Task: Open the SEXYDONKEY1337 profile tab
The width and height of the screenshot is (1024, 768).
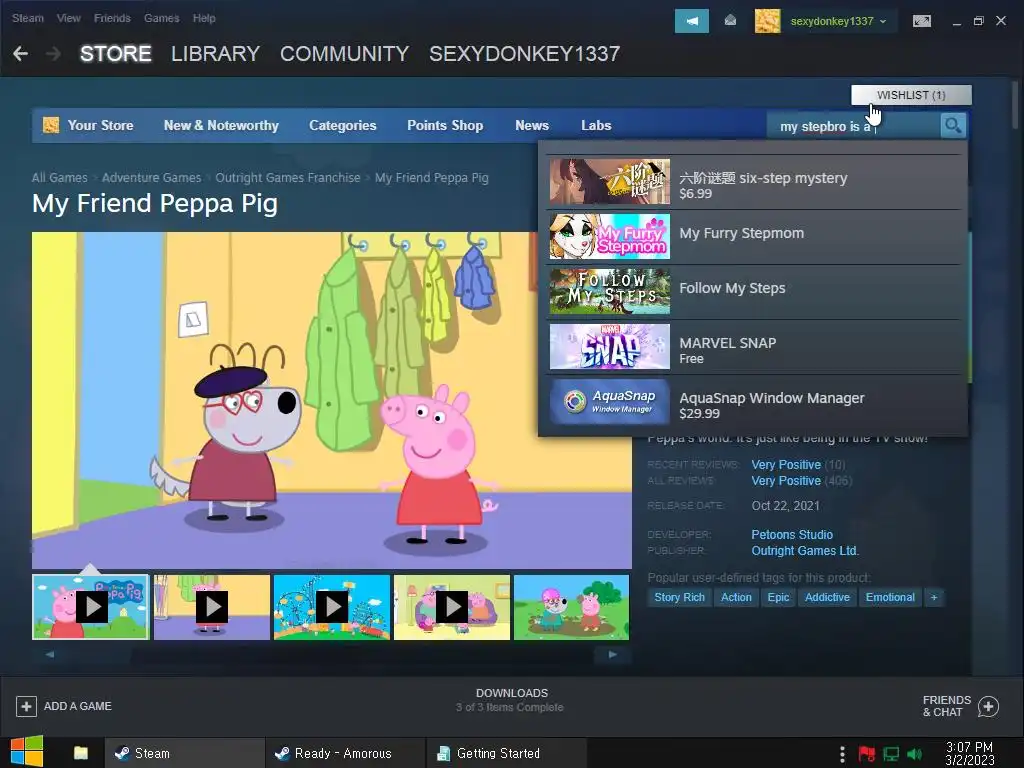Action: [524, 54]
